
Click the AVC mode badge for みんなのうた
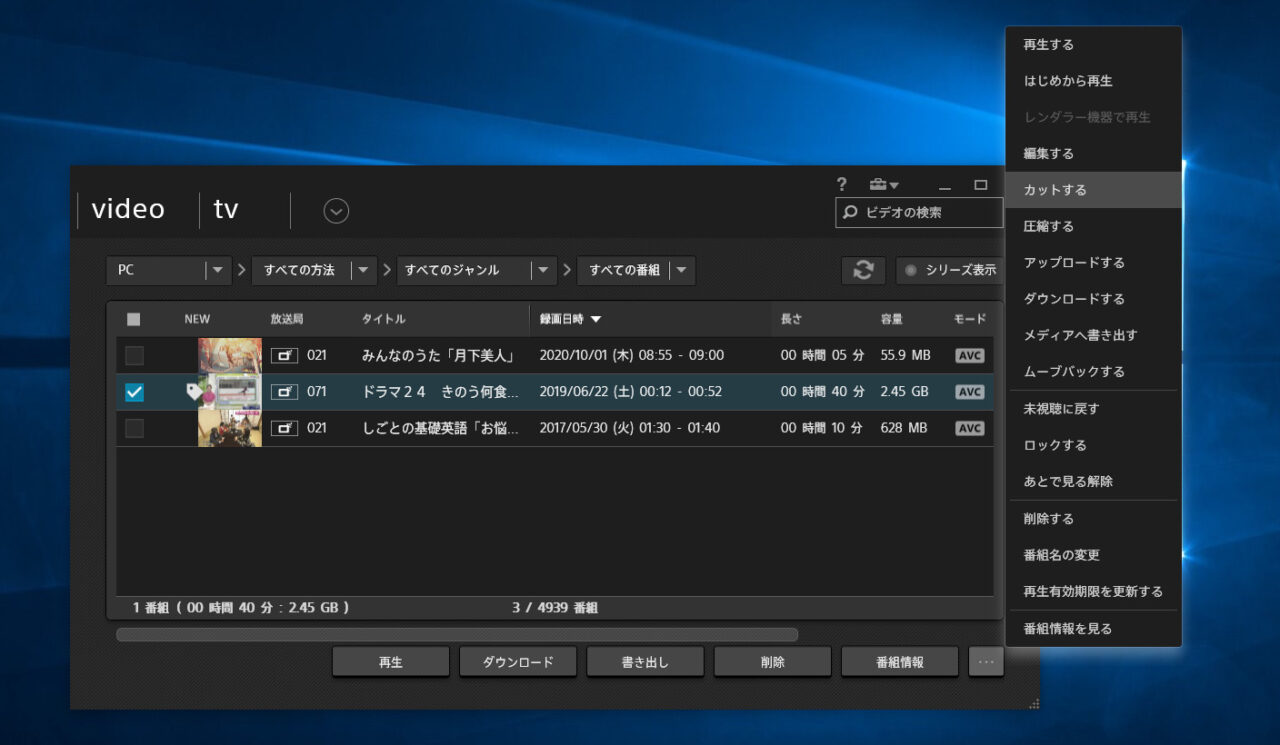pyautogui.click(x=969, y=356)
